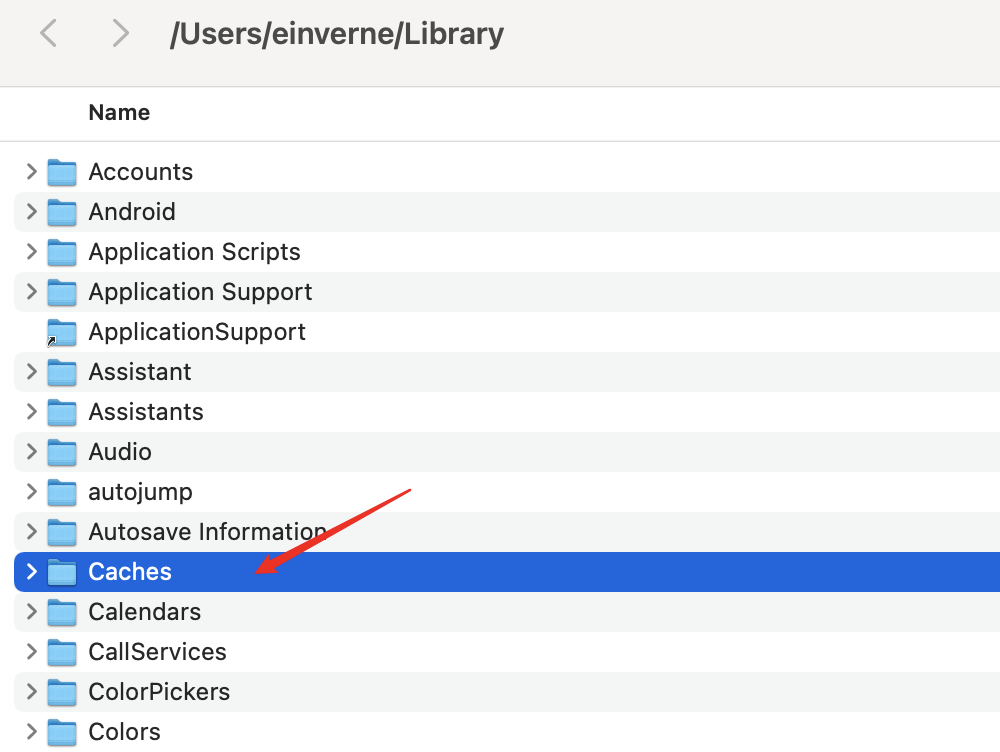Expand the Application Scripts folder
The width and height of the screenshot is (1000, 752).
[x=31, y=252]
